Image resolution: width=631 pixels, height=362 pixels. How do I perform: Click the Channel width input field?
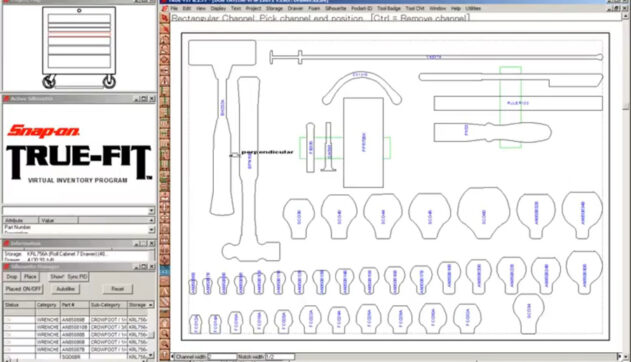[x=222, y=357]
